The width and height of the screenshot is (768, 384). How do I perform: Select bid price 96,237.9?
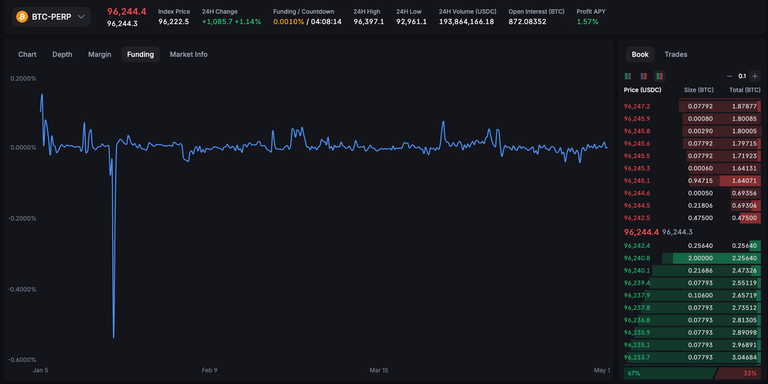coord(637,295)
